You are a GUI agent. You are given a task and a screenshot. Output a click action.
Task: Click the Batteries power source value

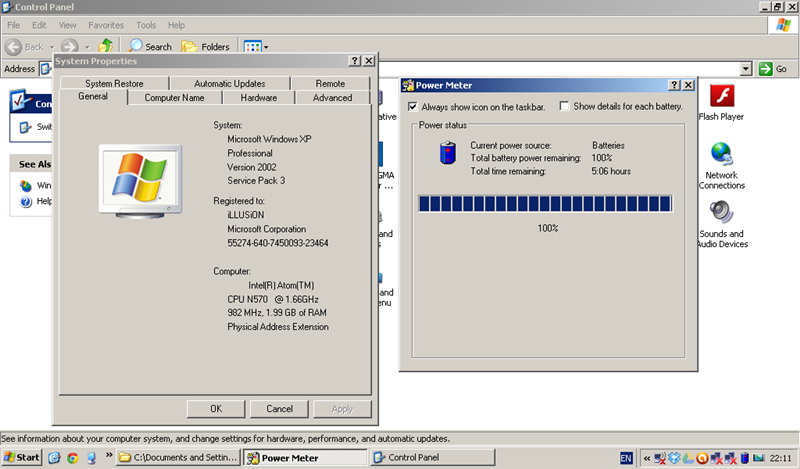click(608, 145)
